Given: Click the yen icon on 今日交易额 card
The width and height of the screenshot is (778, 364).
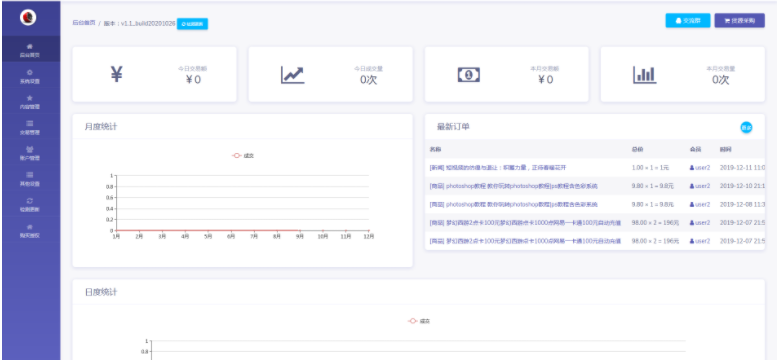Looking at the screenshot, I should (116, 74).
